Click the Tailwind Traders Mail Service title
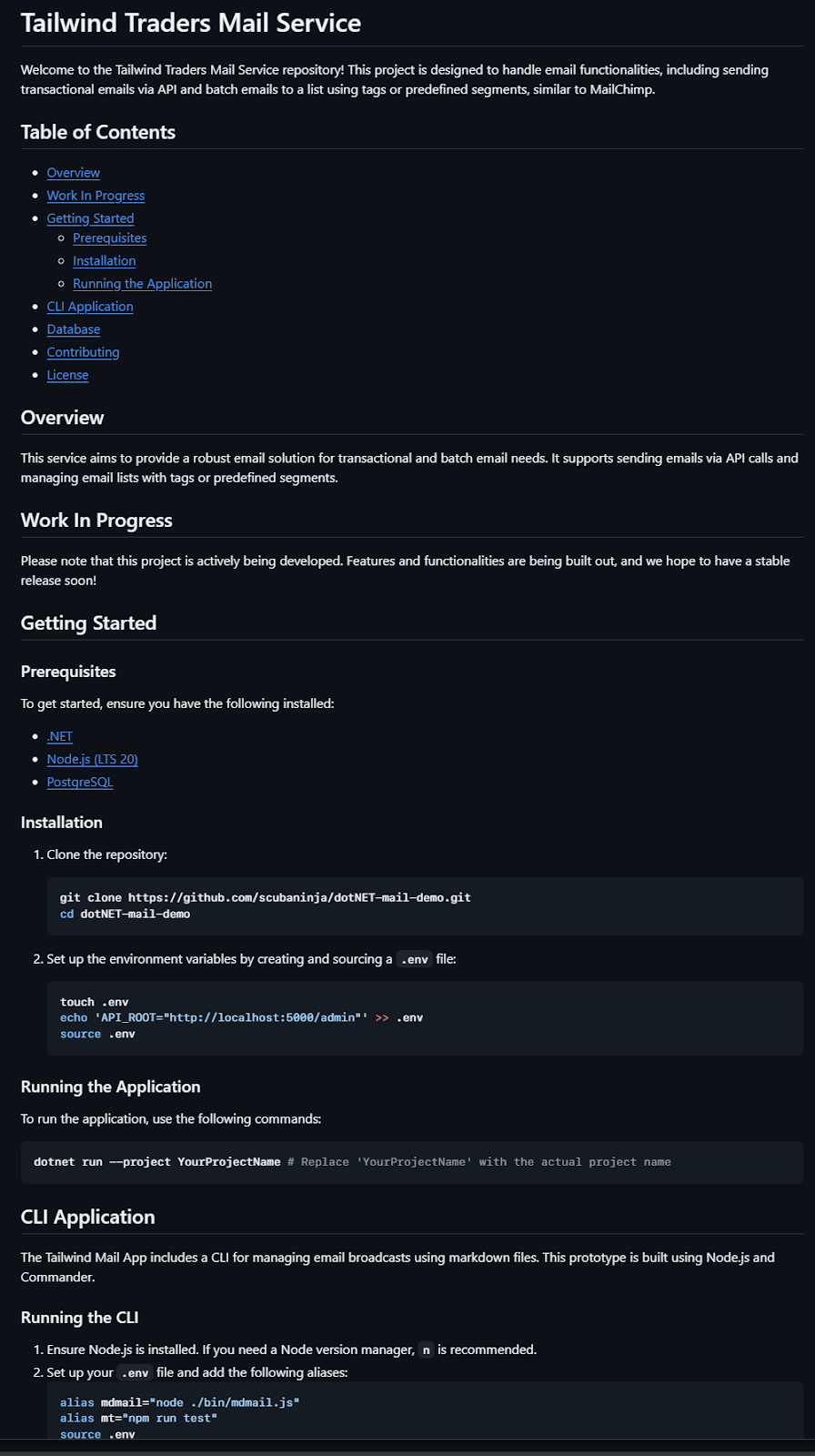The width and height of the screenshot is (815, 1456). 191,23
